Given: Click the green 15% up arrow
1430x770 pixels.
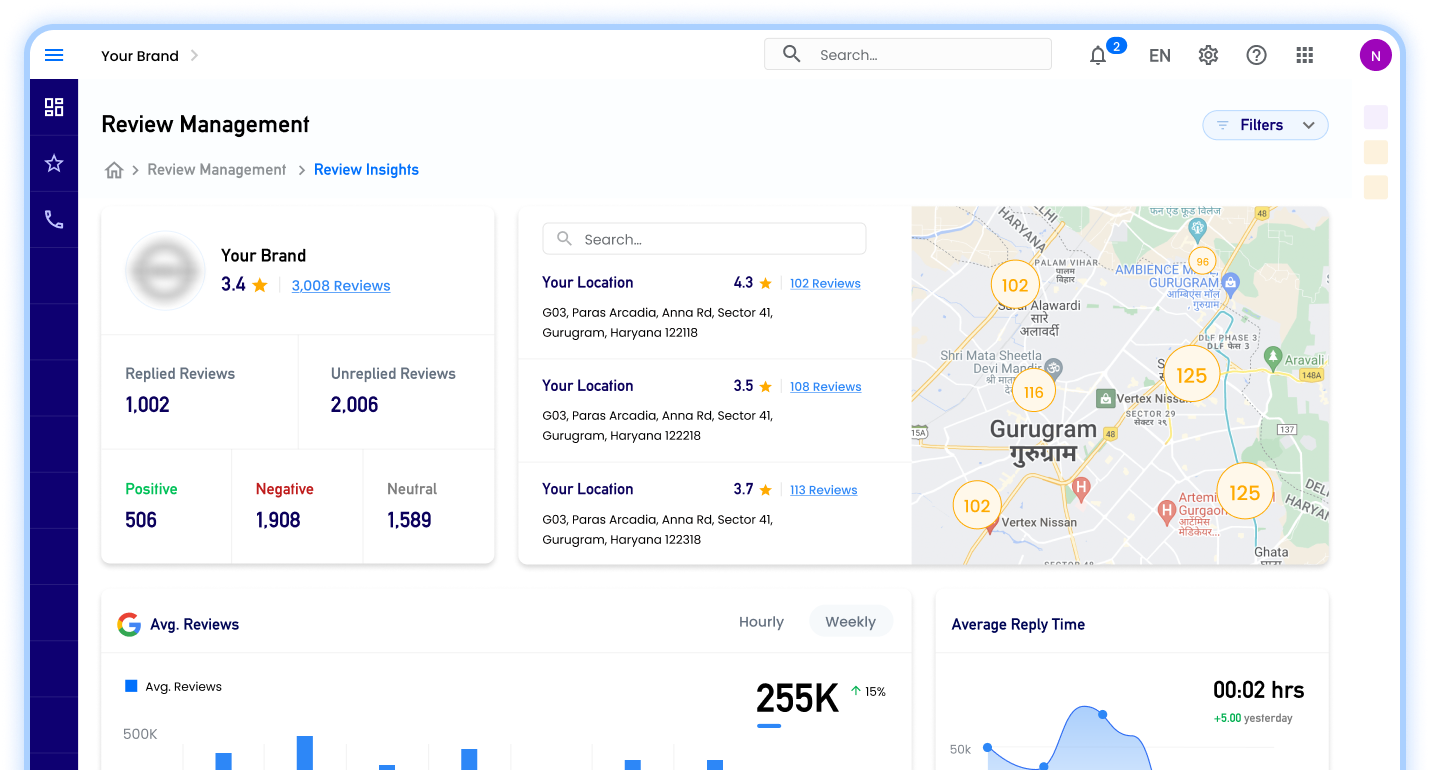Looking at the screenshot, I should [x=856, y=691].
